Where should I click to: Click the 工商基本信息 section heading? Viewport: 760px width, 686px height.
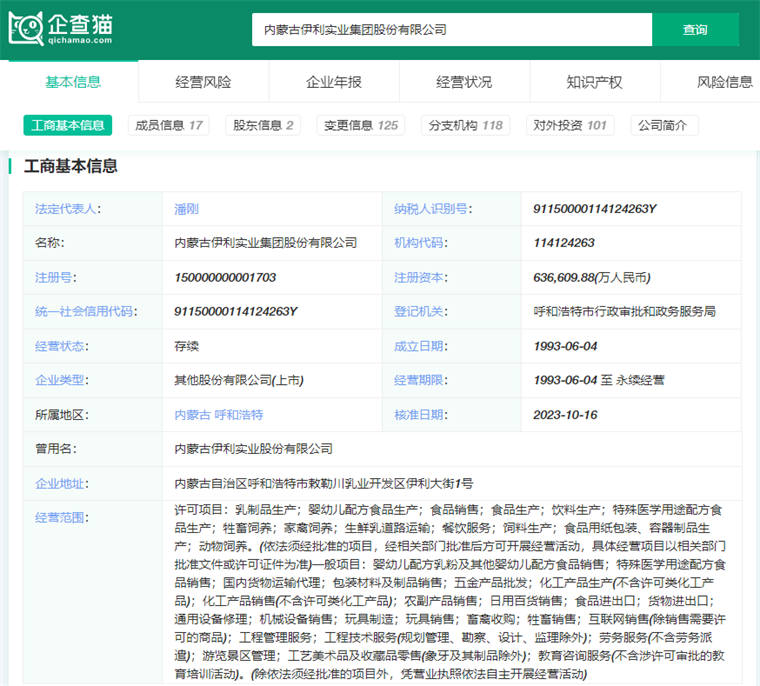tap(71, 166)
